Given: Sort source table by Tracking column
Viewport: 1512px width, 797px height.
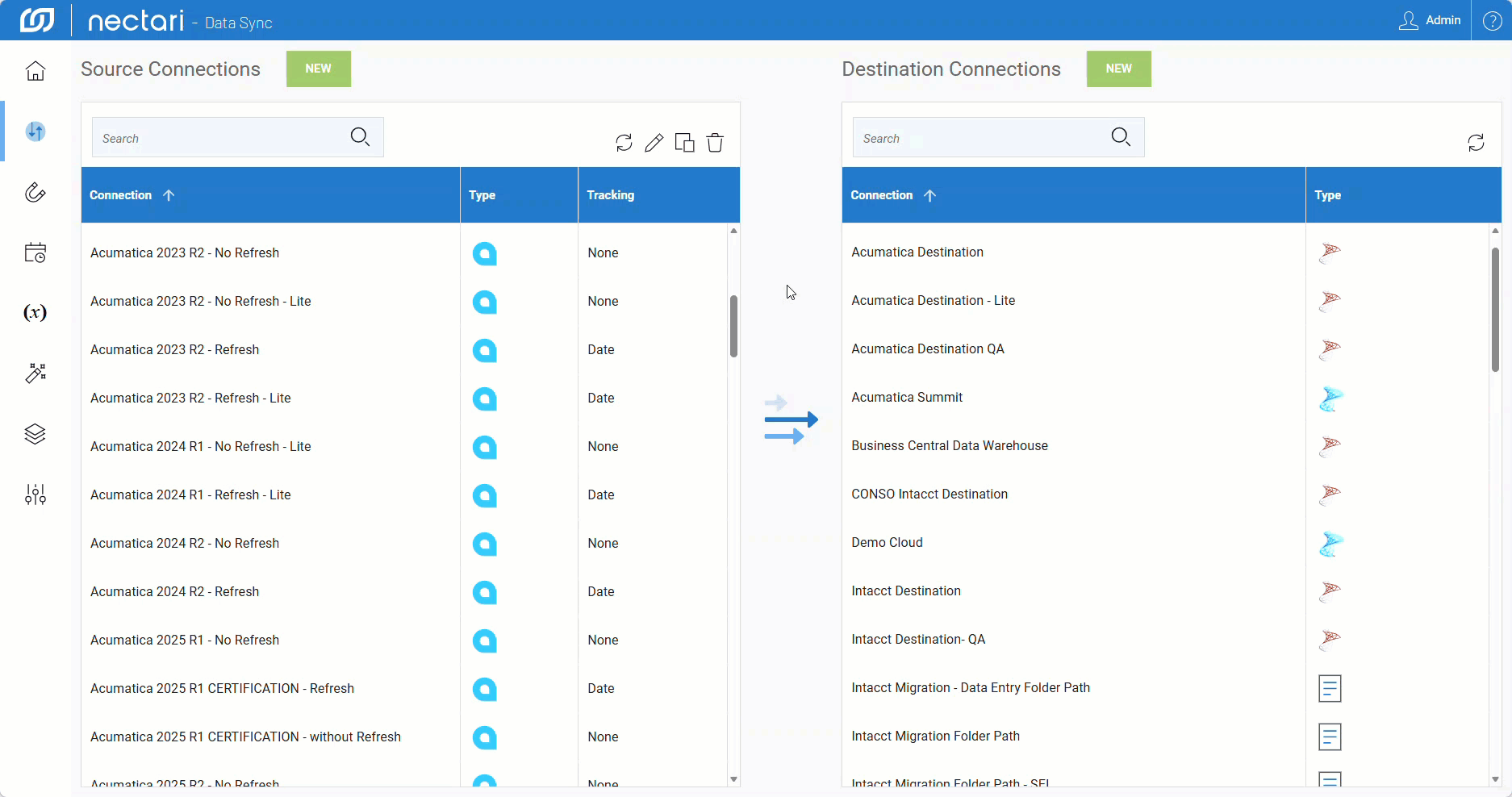Looking at the screenshot, I should click(658, 195).
